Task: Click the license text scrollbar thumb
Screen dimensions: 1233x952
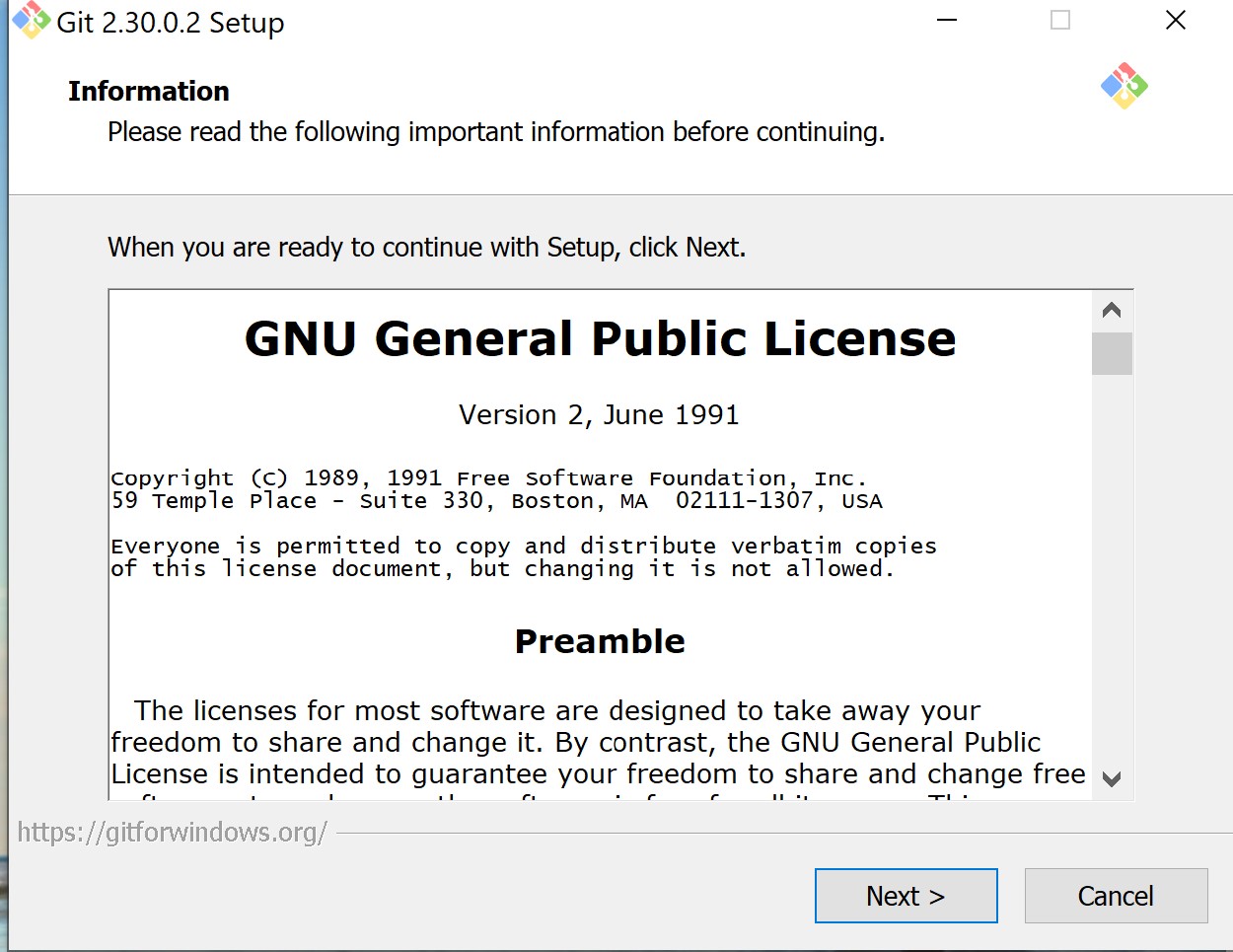Action: [1112, 354]
